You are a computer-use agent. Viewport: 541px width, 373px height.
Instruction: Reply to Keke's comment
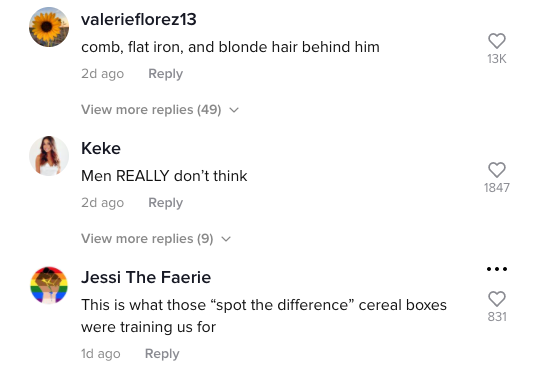(x=166, y=203)
